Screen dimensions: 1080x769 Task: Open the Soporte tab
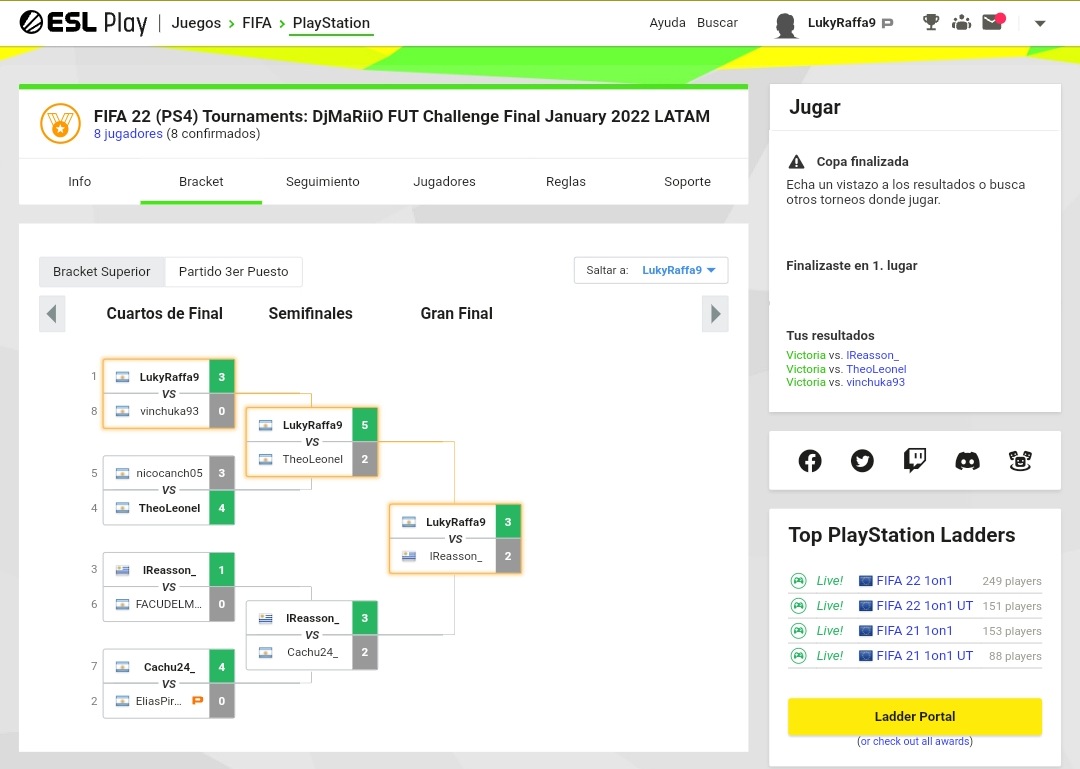coord(687,181)
